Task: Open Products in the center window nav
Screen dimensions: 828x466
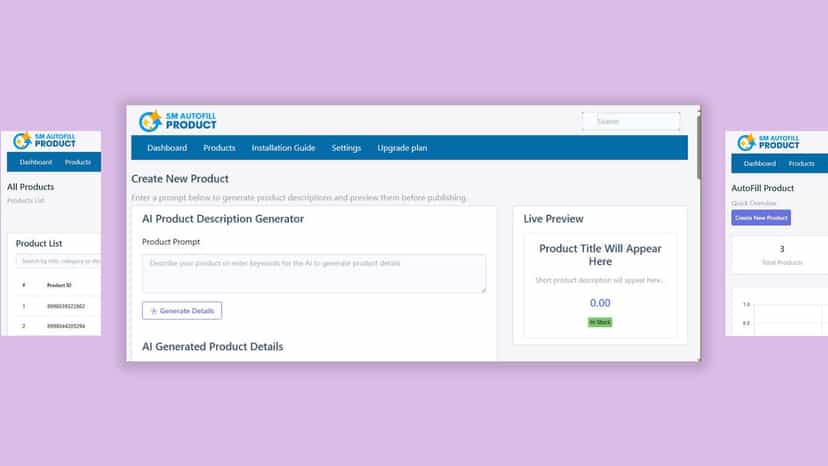Action: (219, 148)
